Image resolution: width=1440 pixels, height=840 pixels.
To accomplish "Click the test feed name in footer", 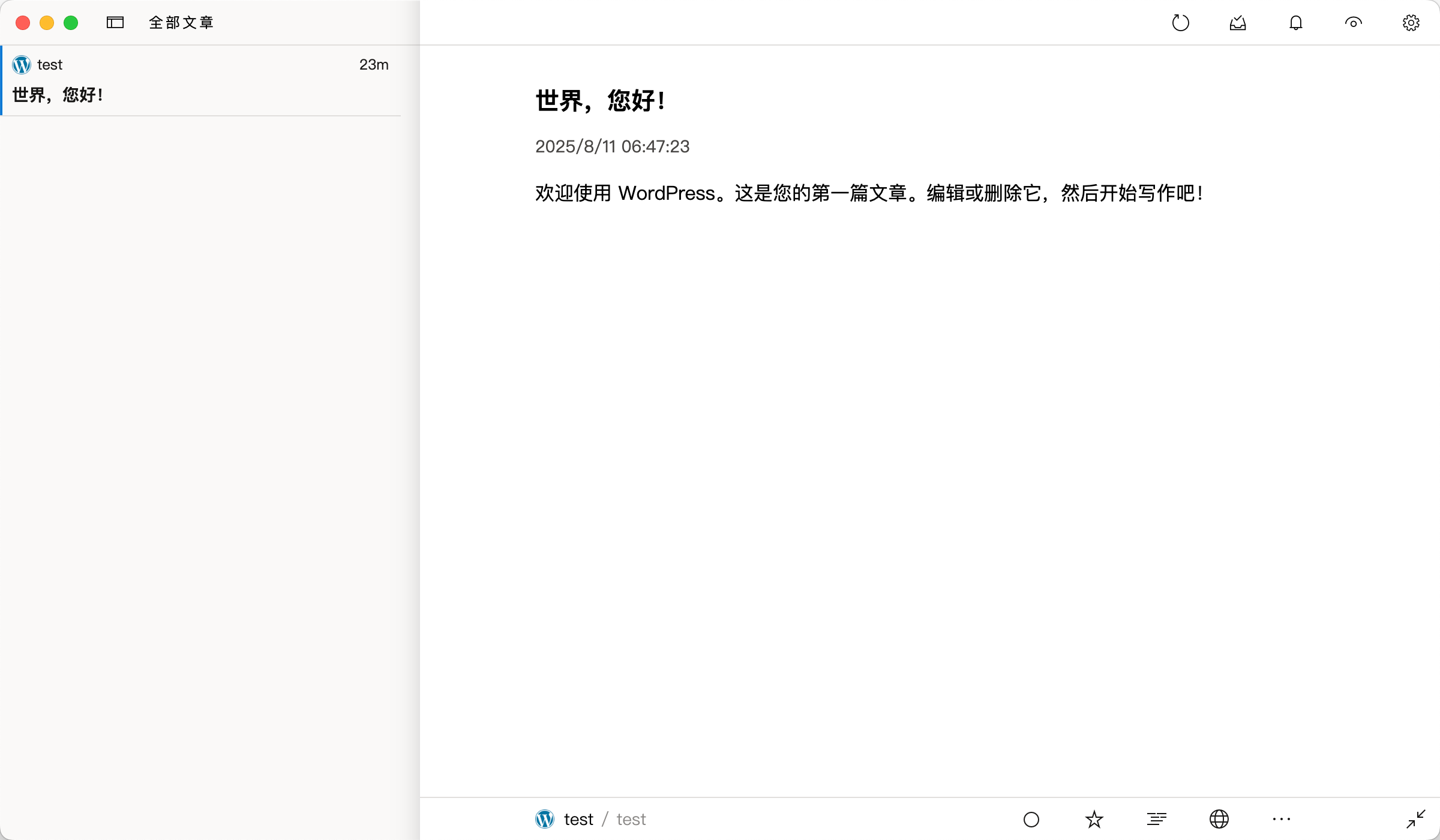I will [x=578, y=819].
